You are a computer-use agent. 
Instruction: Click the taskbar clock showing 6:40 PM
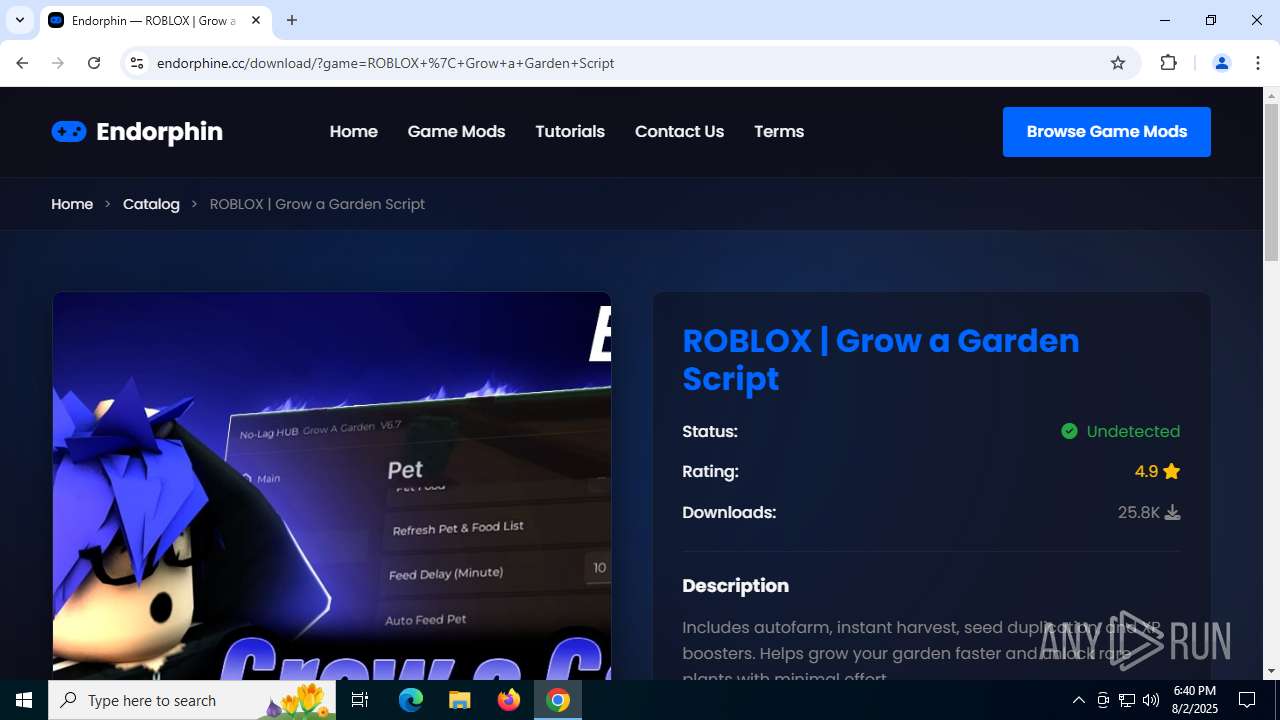point(1194,700)
